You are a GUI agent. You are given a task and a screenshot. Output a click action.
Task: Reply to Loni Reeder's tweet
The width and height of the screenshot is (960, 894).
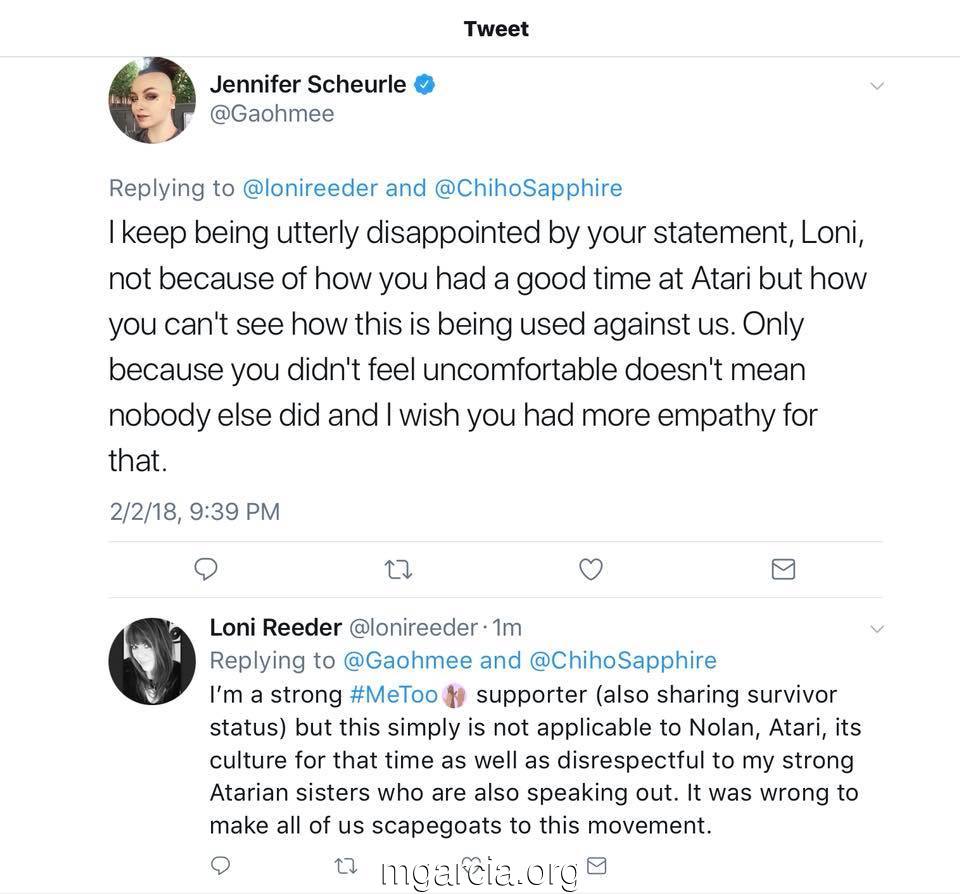click(x=220, y=865)
